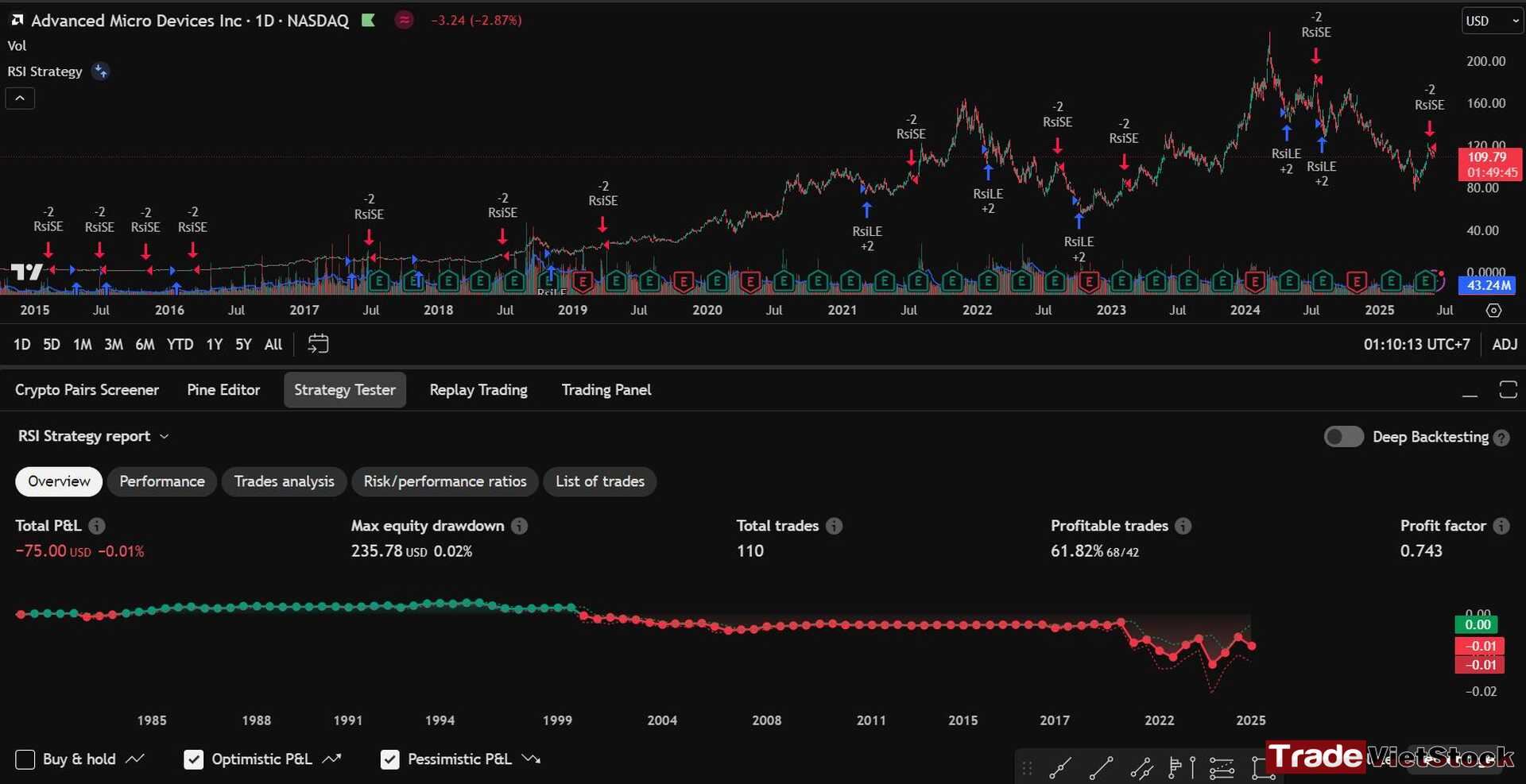This screenshot has width=1526, height=784.
Task: Click the TradingView logo on chart
Action: click(26, 272)
